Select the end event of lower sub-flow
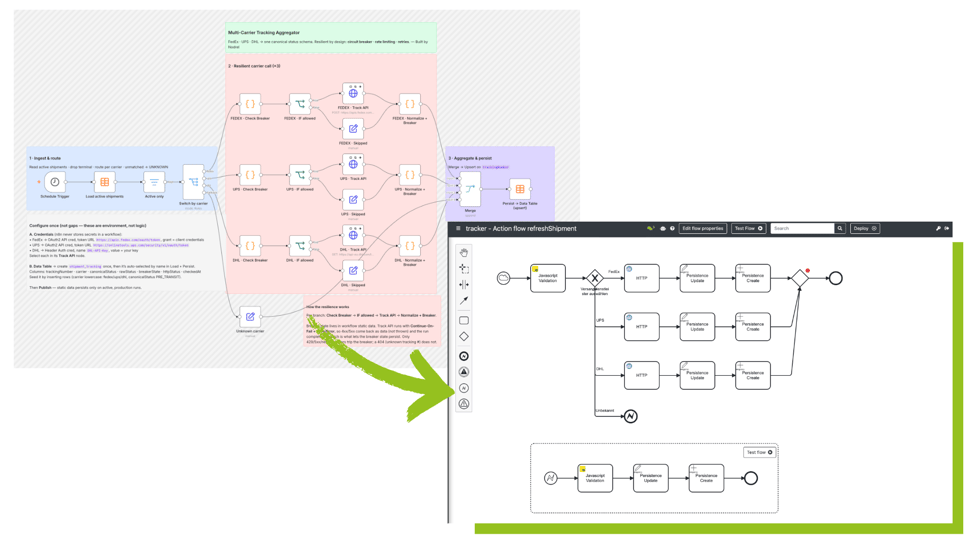The height and width of the screenshot is (549, 977). click(x=751, y=478)
